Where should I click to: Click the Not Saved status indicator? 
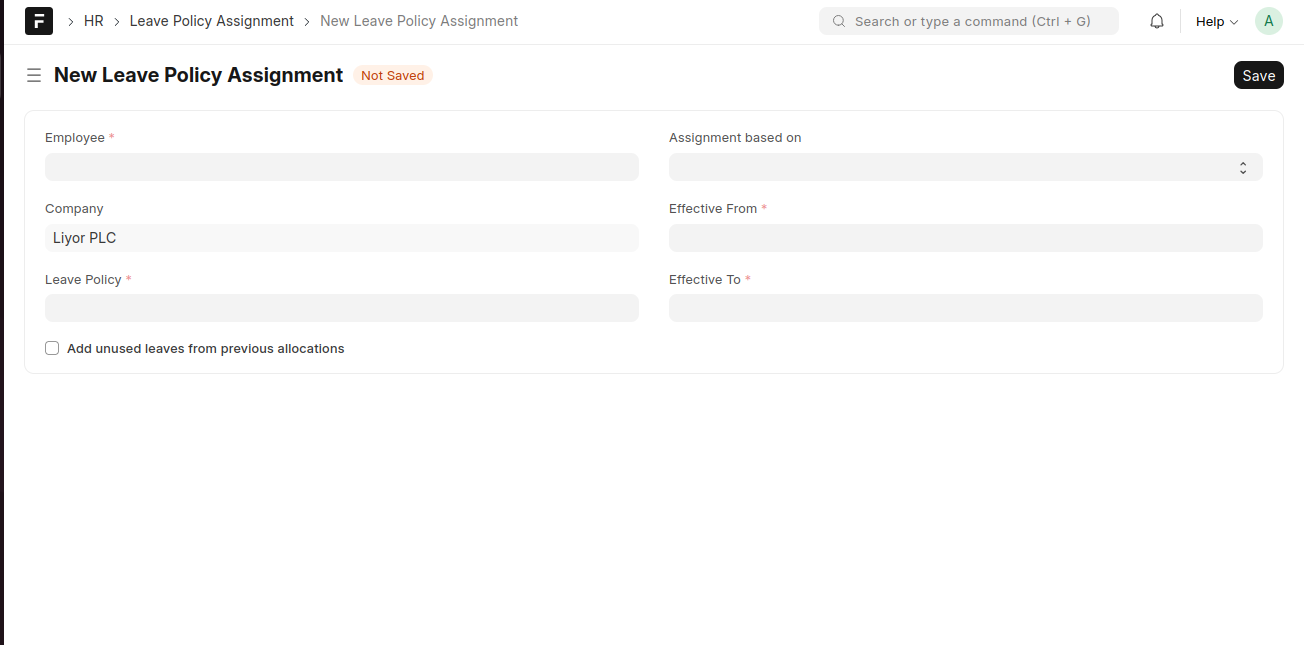tap(392, 76)
